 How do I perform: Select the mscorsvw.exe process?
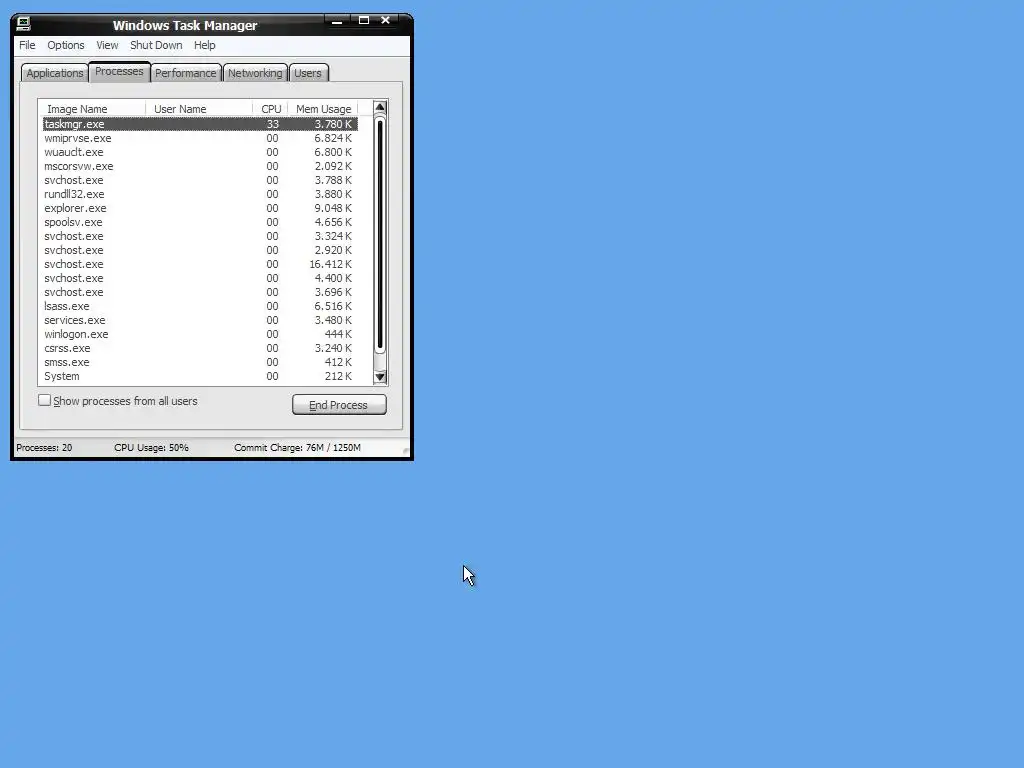click(x=200, y=167)
